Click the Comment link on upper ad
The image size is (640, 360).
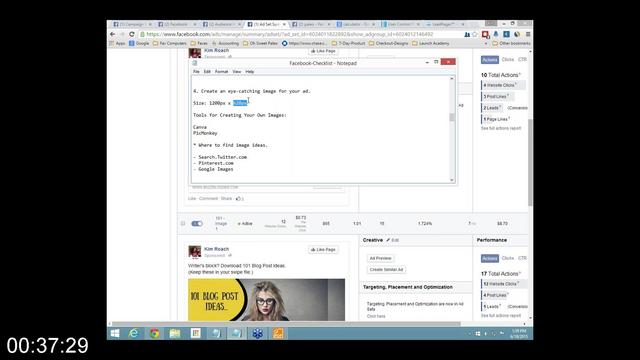[209, 199]
